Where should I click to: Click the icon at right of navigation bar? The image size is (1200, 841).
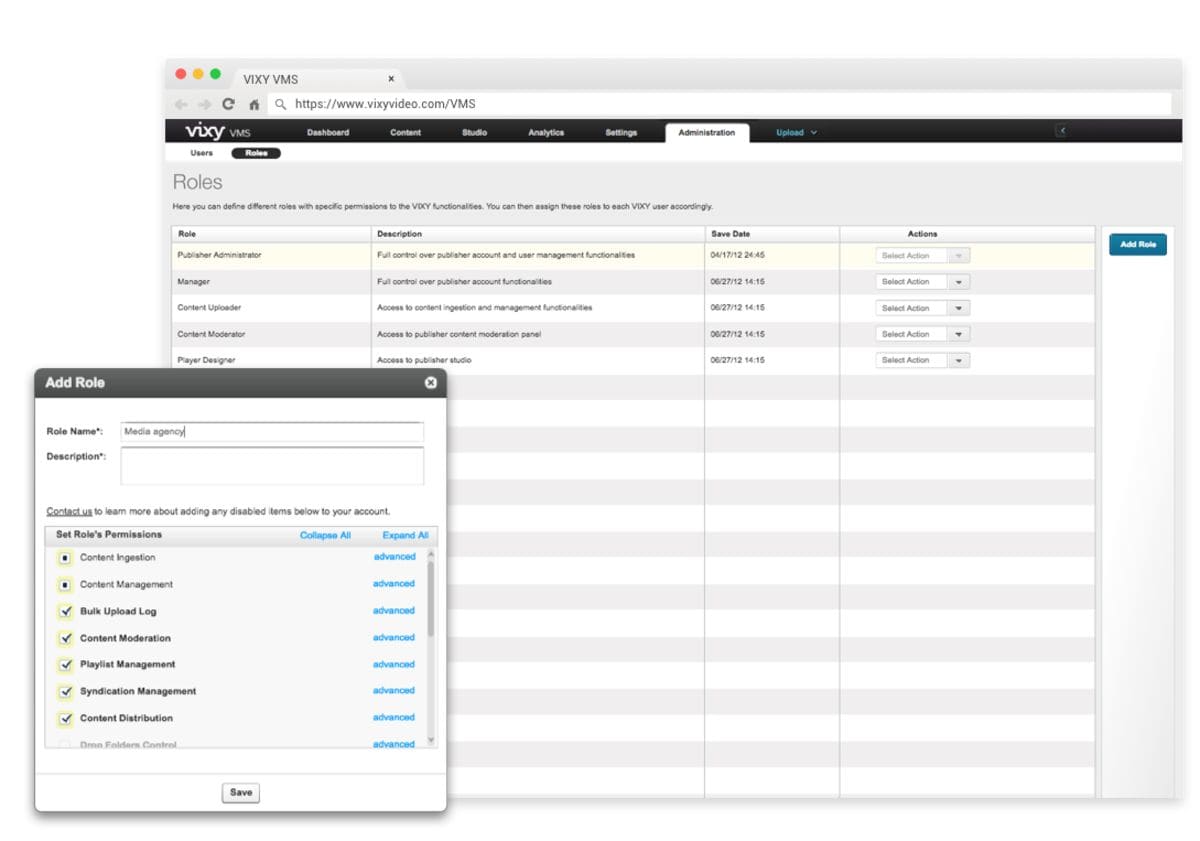(1061, 131)
